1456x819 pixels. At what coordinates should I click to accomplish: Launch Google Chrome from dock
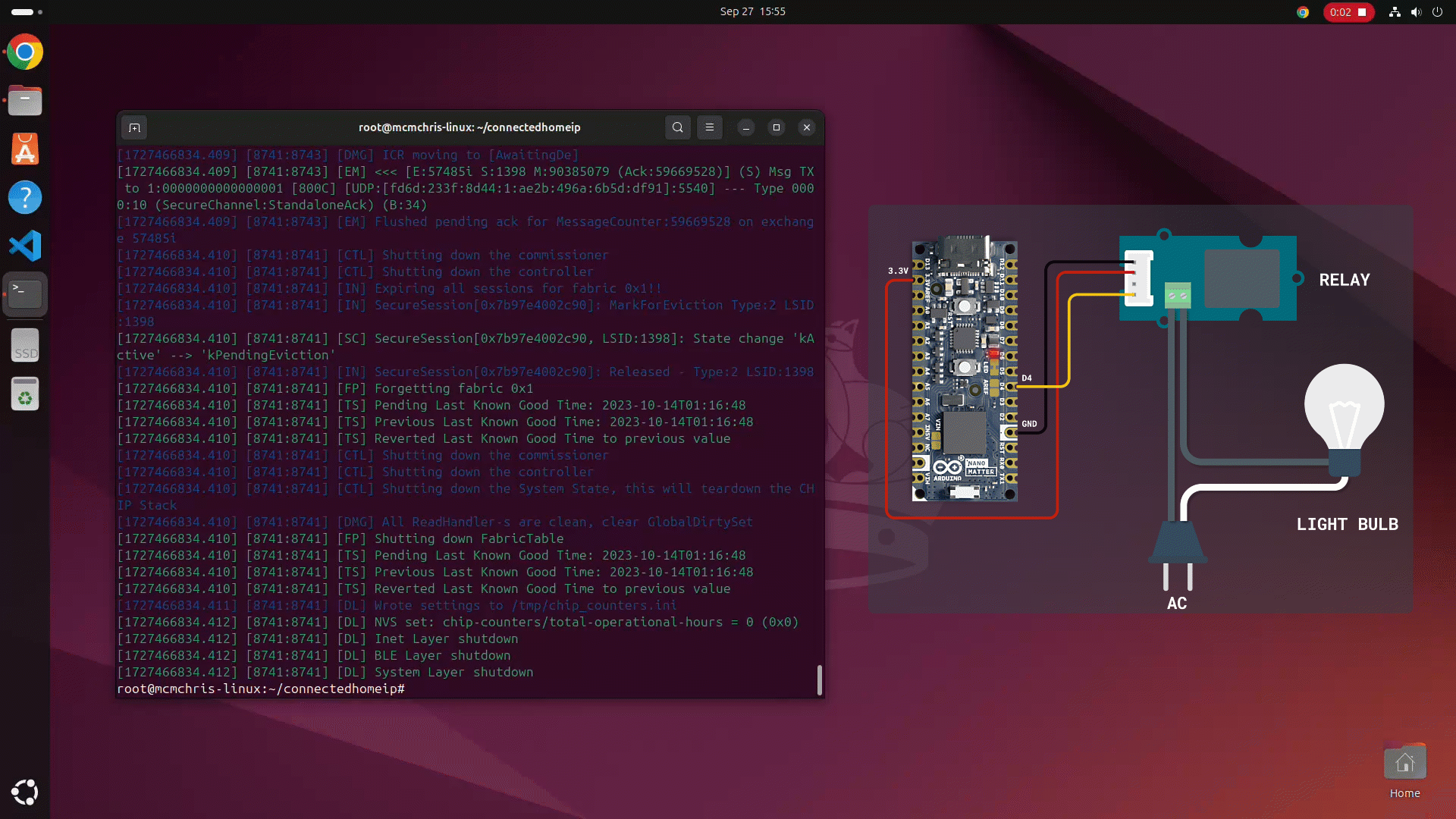pos(25,52)
